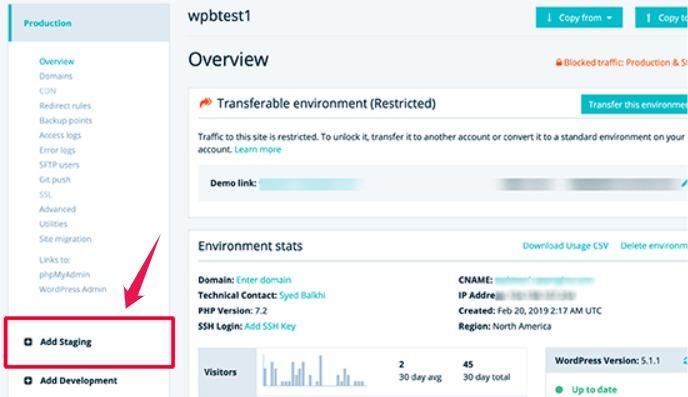Image resolution: width=688 pixels, height=397 pixels.
Task: Open Overview in the sidebar
Action: tap(57, 61)
